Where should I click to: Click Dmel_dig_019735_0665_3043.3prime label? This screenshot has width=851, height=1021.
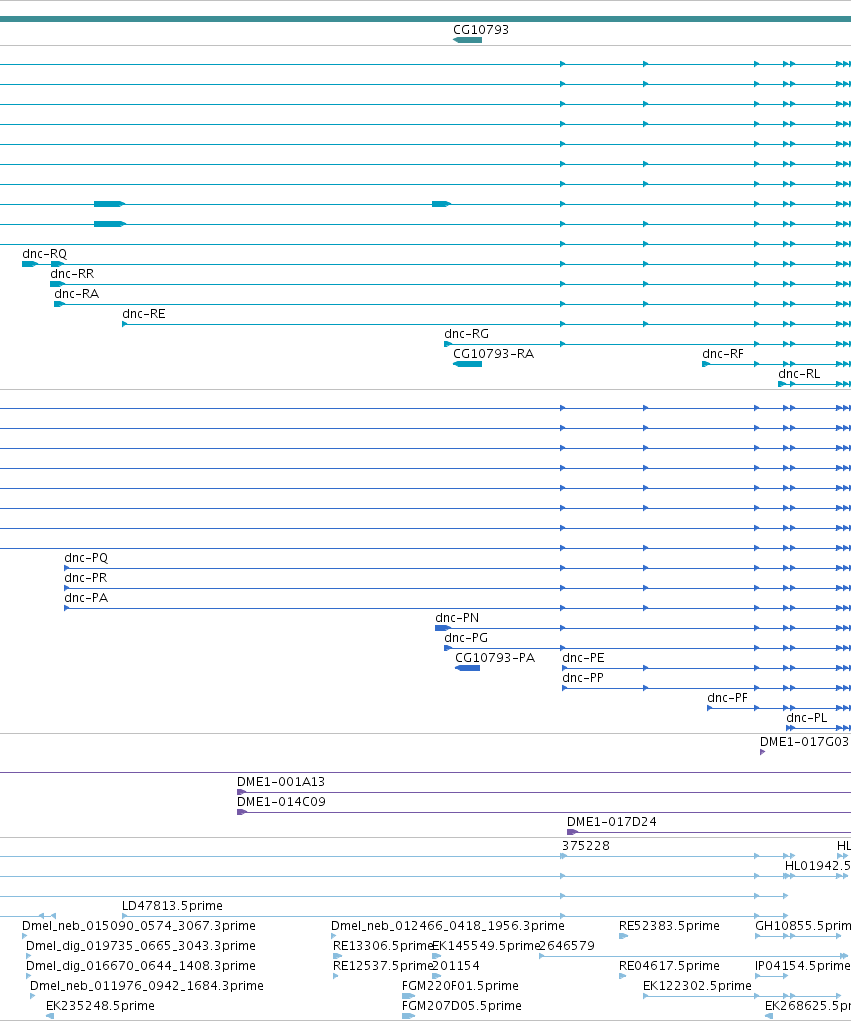tap(141, 946)
